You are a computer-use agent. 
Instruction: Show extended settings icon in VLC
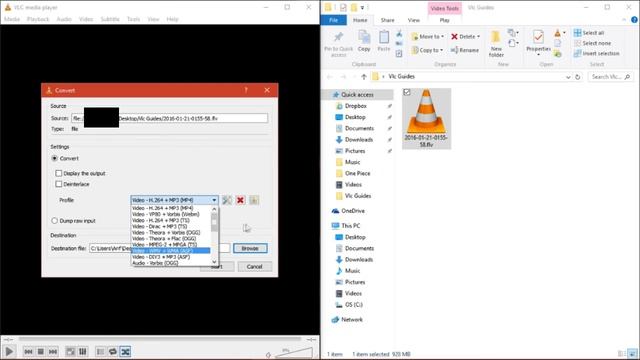83,351
